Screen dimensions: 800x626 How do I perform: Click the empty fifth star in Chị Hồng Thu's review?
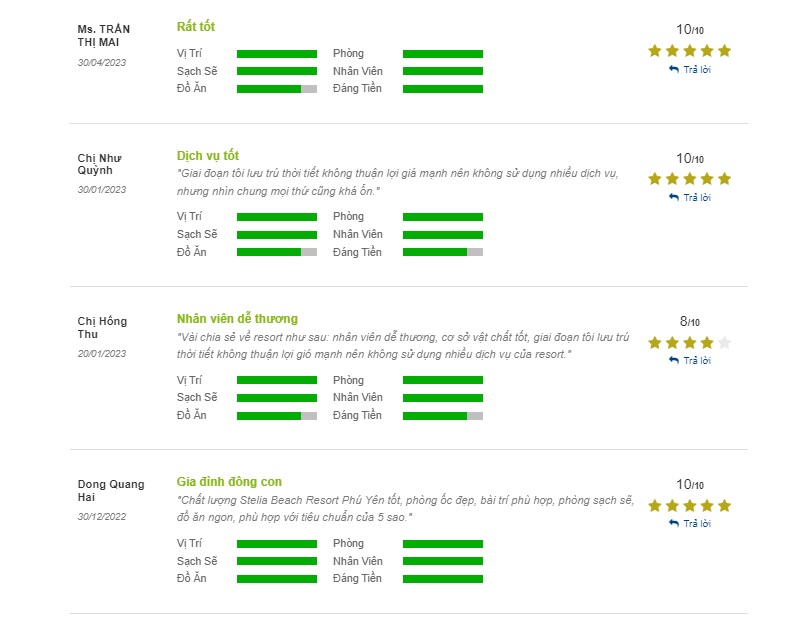pos(724,342)
